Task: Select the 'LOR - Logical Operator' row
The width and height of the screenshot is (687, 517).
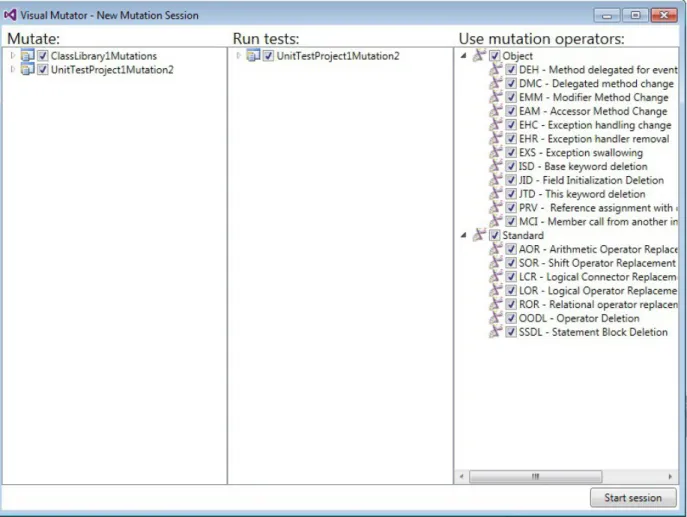Action: tap(598, 290)
